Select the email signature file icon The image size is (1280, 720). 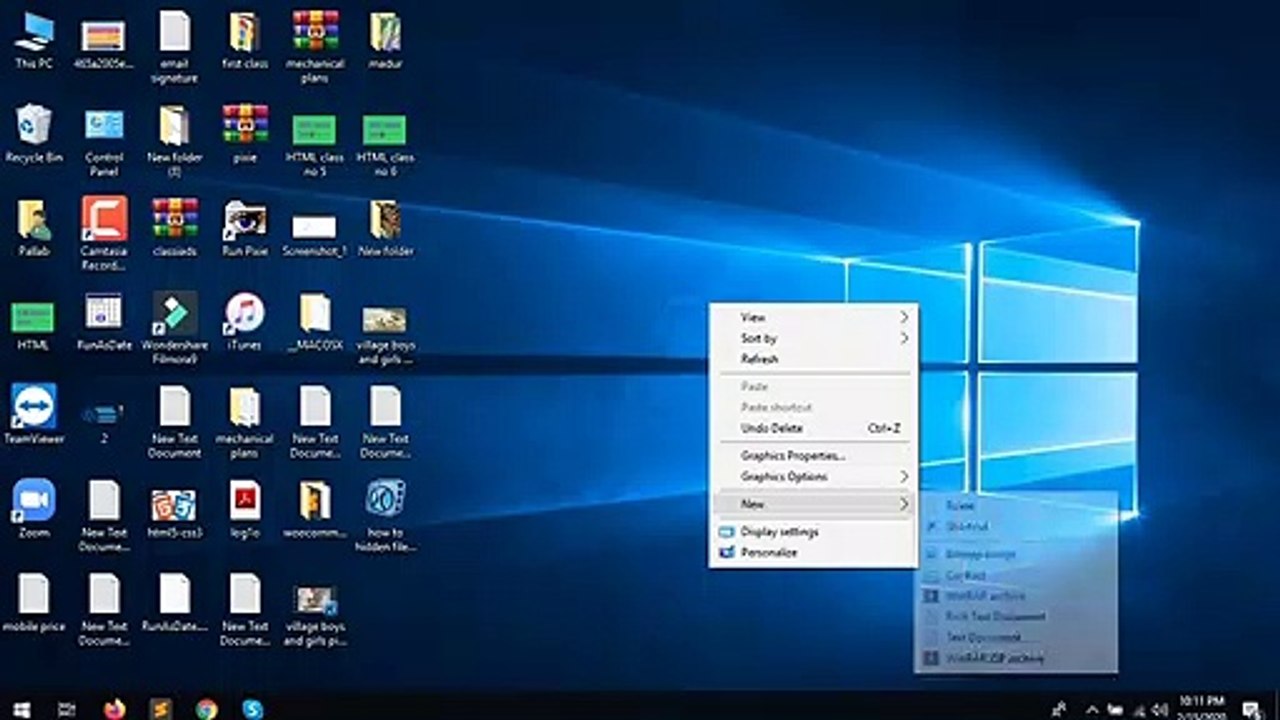(x=174, y=47)
